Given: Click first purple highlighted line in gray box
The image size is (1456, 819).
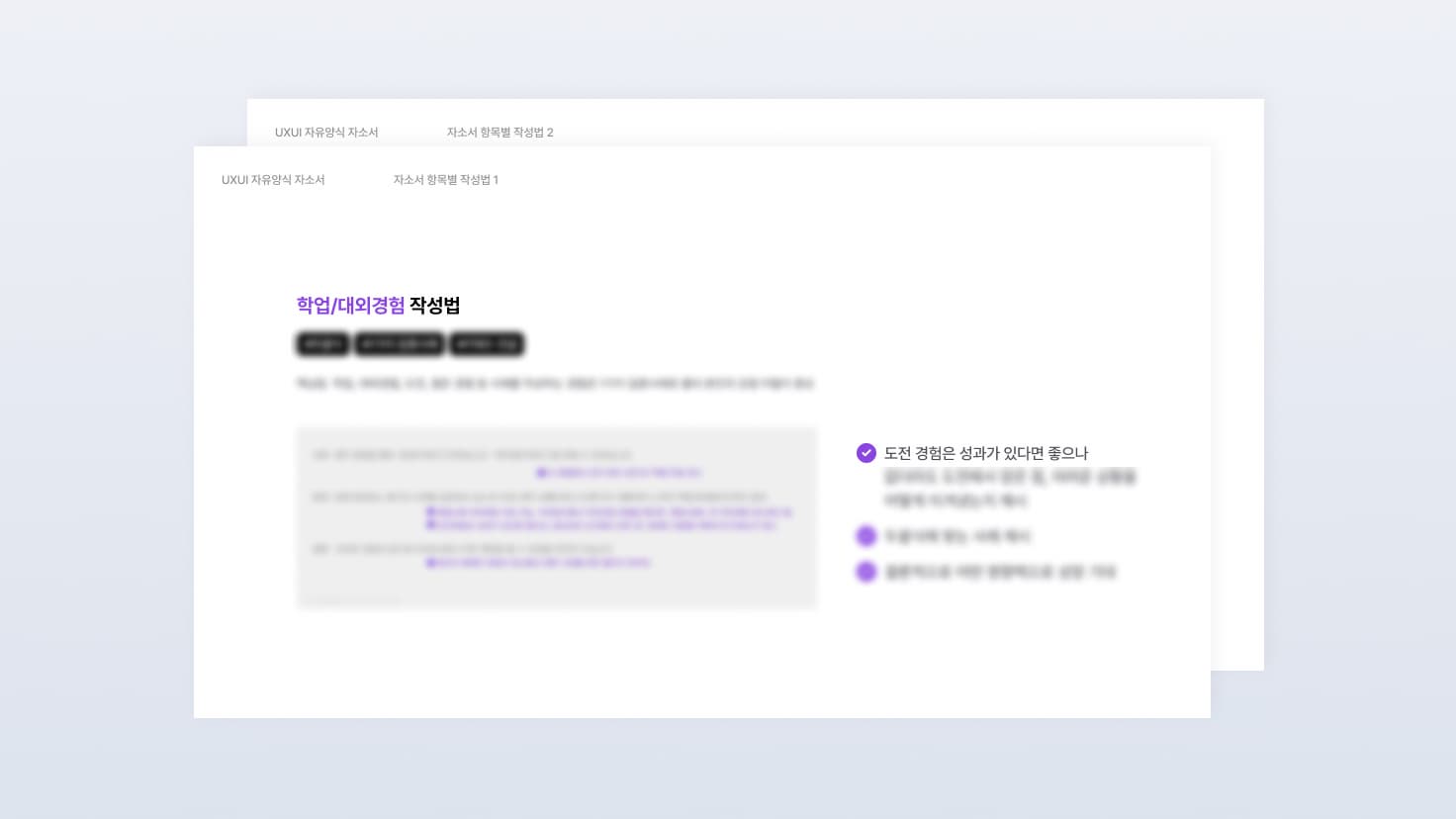Looking at the screenshot, I should coord(619,473).
